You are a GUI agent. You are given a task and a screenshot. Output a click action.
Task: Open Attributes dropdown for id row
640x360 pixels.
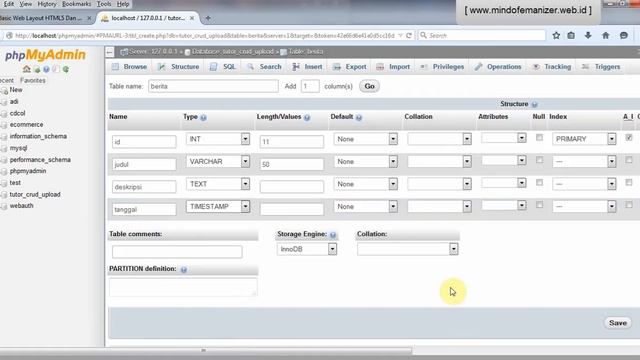[x=503, y=138]
